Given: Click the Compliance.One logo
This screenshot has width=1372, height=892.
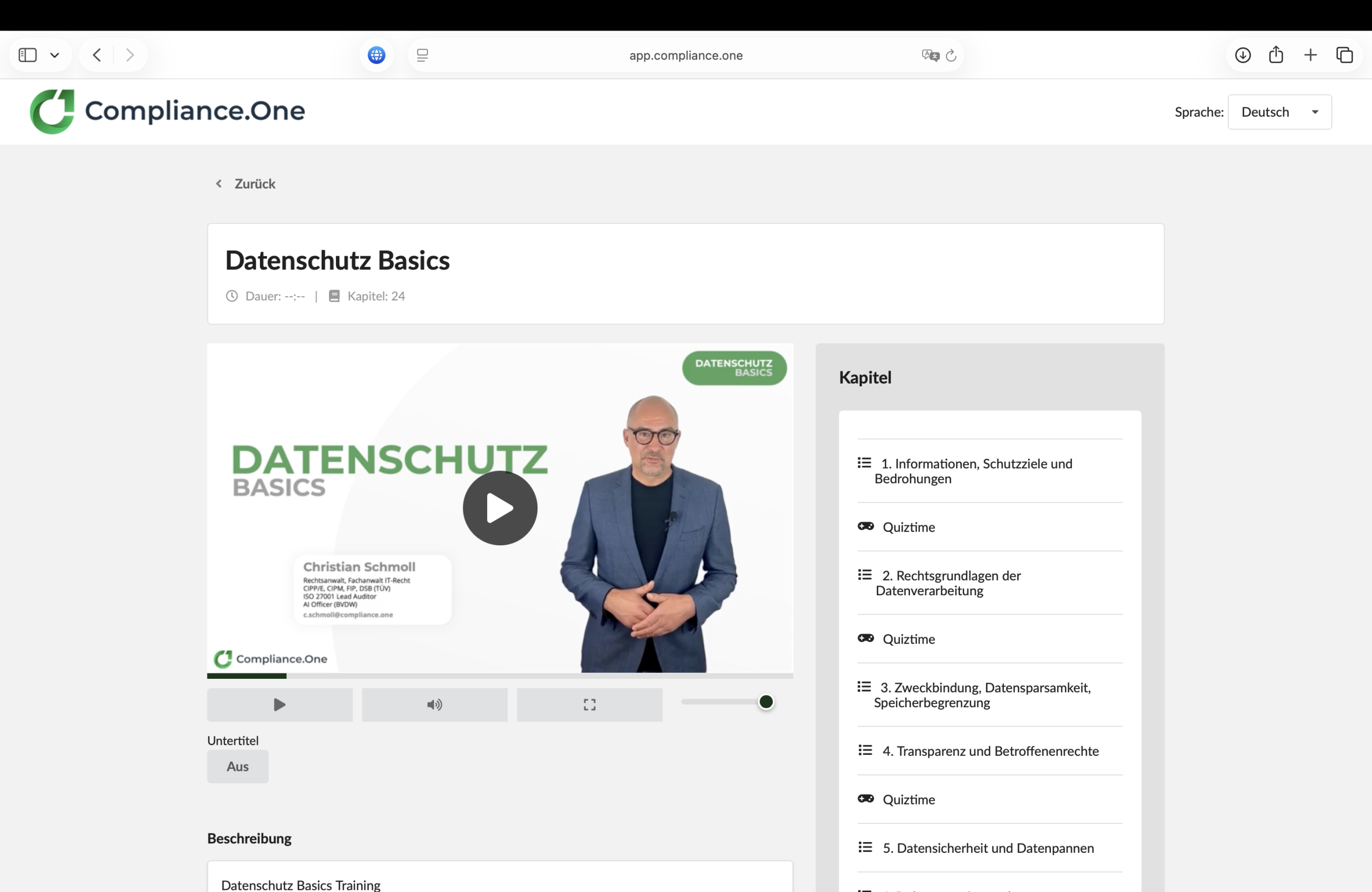Looking at the screenshot, I should point(167,111).
